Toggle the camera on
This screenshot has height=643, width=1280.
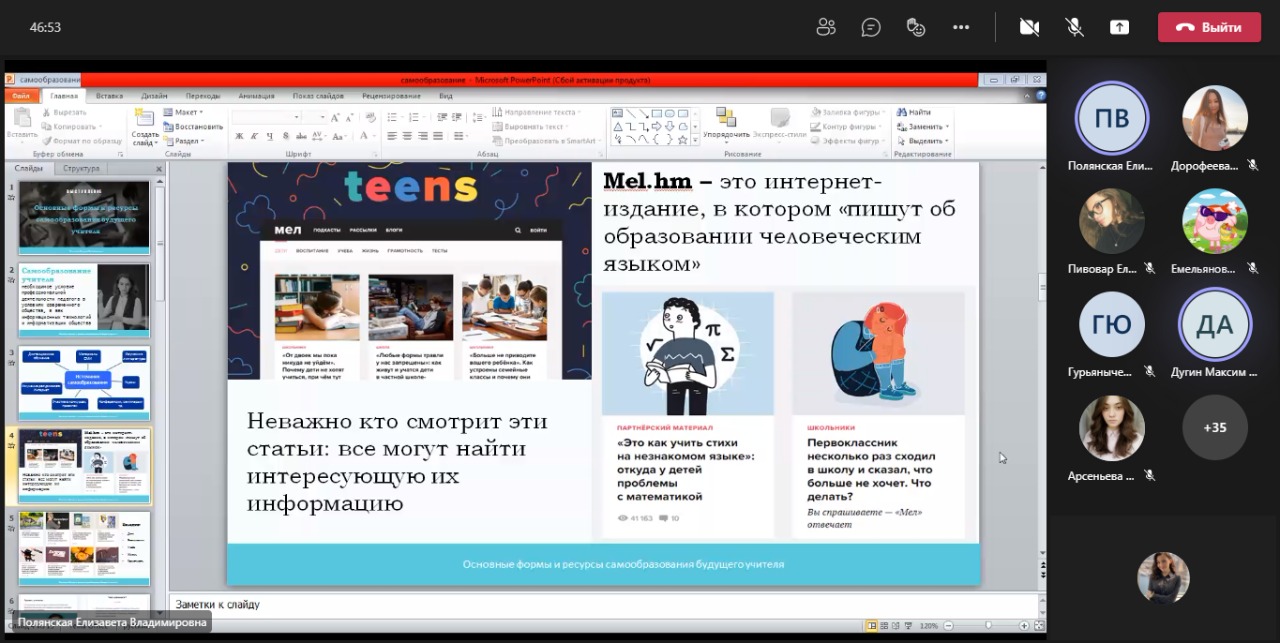tap(1029, 27)
